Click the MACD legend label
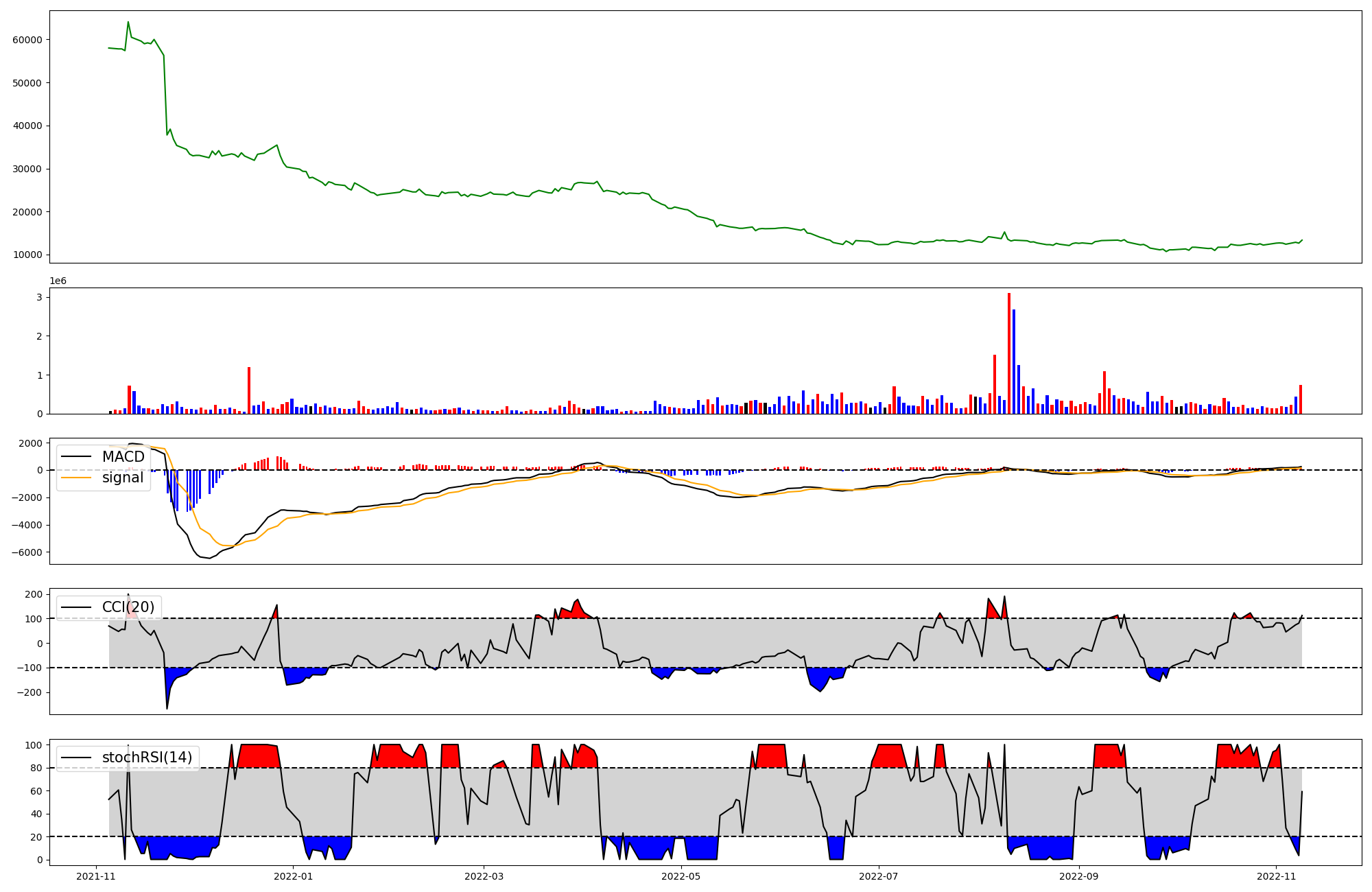The image size is (1372, 892). [123, 457]
